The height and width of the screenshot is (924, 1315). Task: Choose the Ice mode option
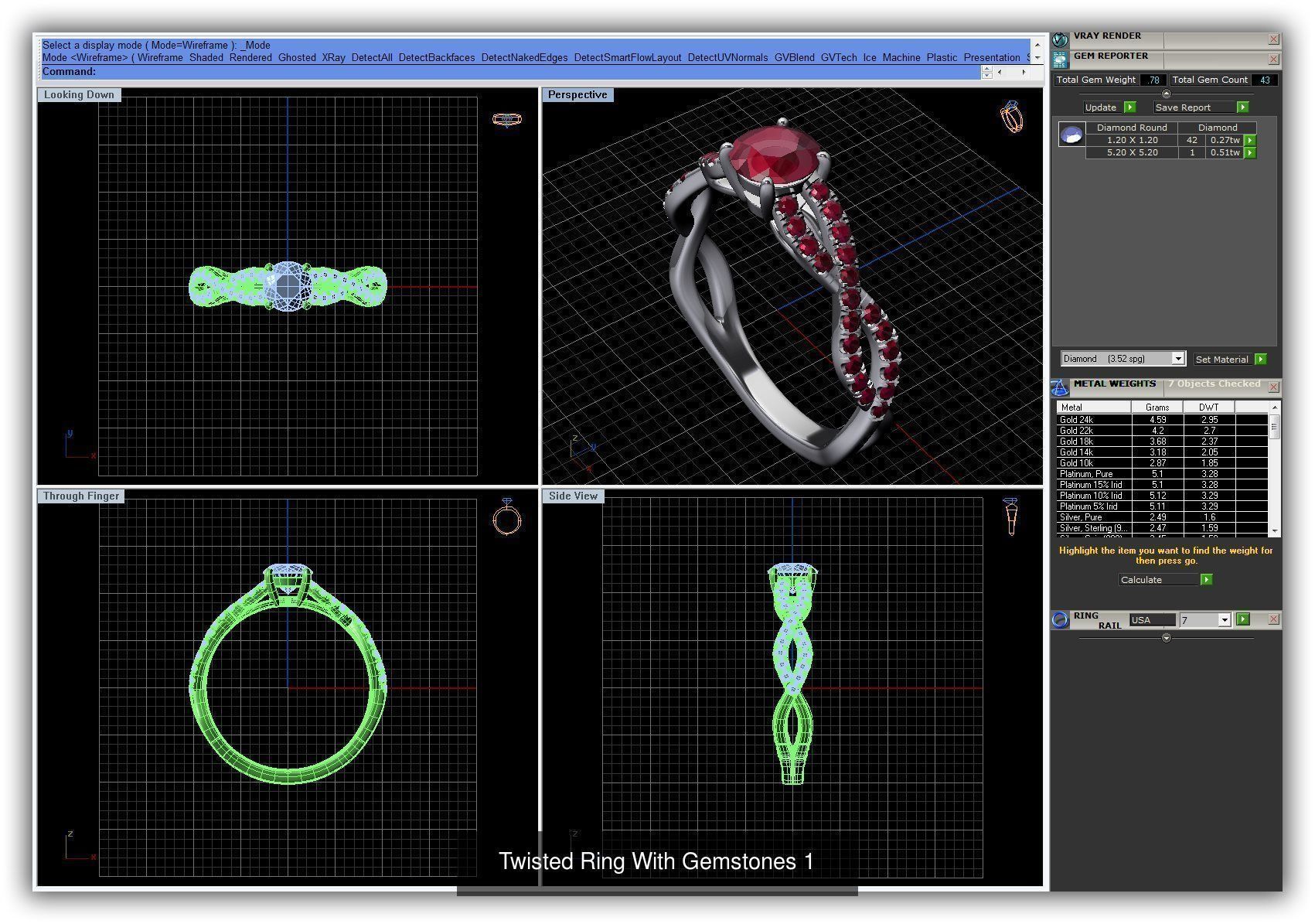pos(870,57)
